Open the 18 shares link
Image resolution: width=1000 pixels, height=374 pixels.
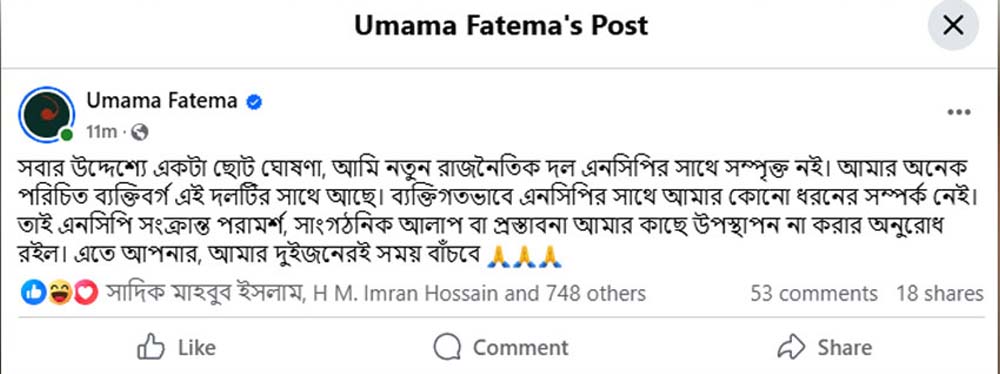point(940,294)
